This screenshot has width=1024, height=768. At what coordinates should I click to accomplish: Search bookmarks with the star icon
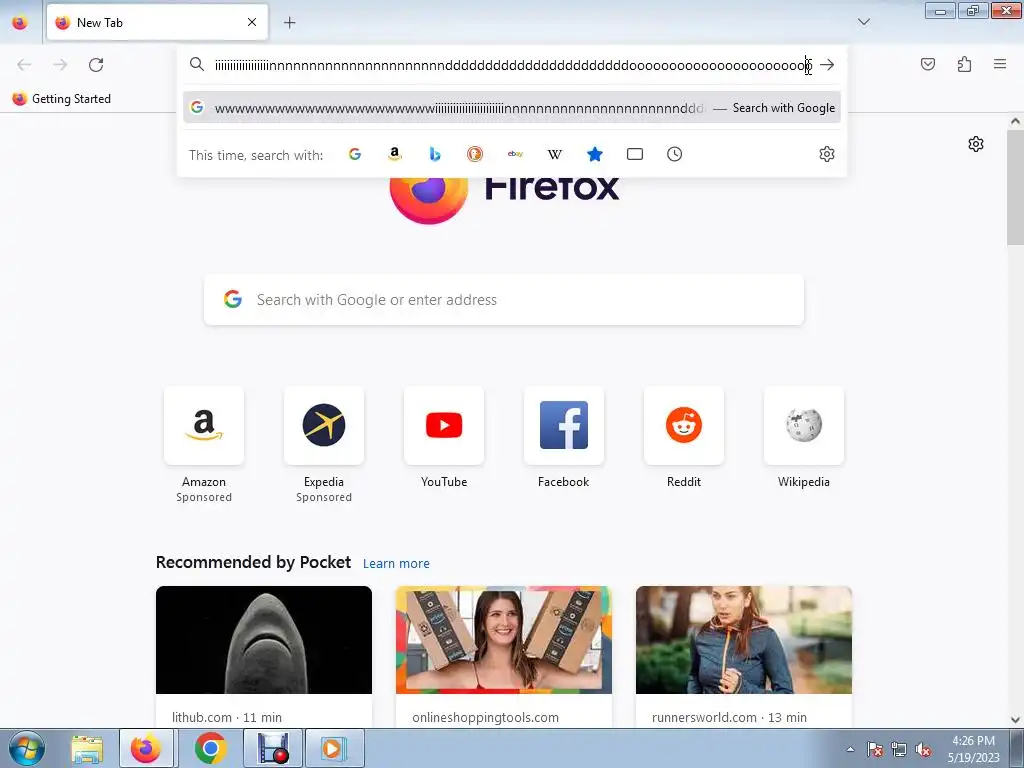pos(594,154)
